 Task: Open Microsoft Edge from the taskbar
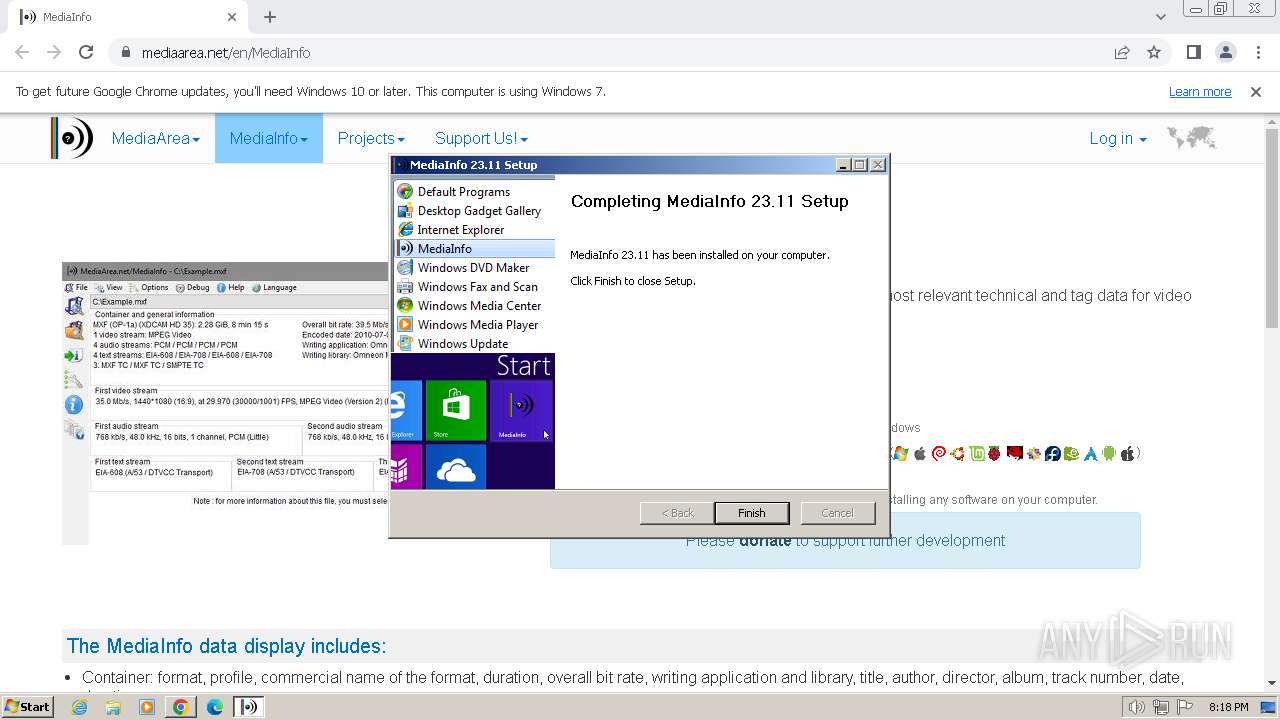tap(214, 707)
